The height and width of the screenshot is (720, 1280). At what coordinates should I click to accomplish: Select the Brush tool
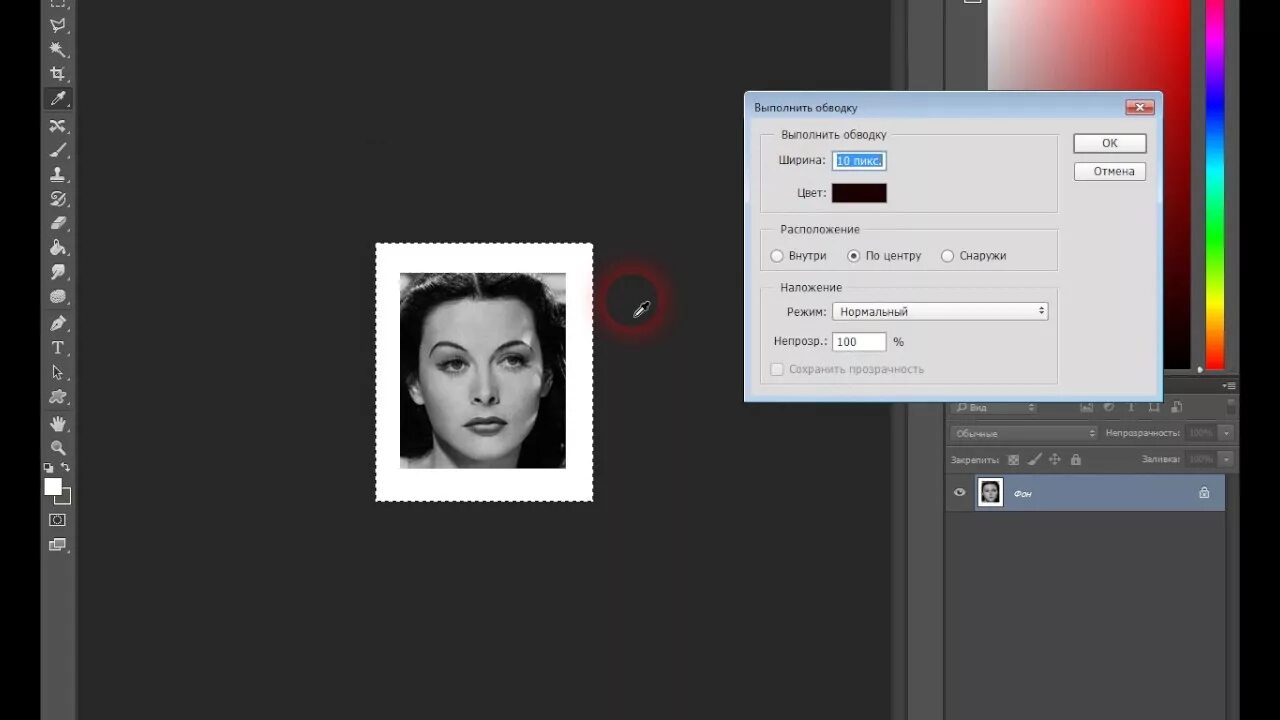click(58, 150)
